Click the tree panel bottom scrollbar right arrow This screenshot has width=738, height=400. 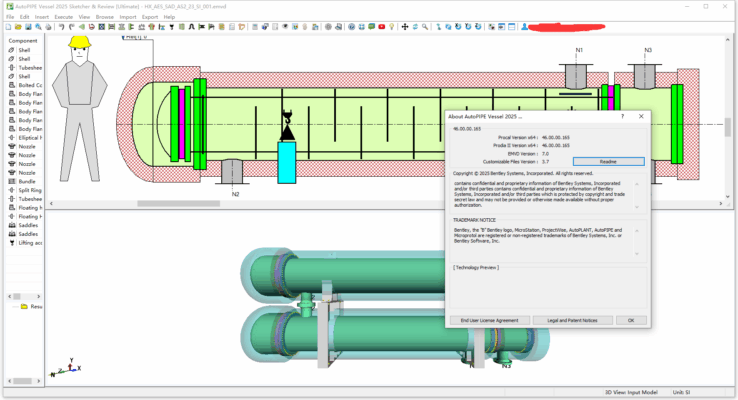click(39, 381)
